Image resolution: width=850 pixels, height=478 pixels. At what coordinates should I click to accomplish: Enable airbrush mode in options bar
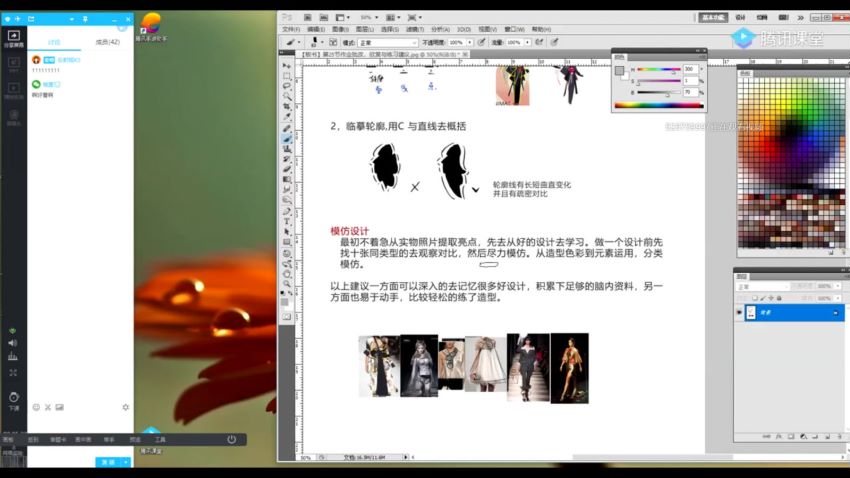pyautogui.click(x=540, y=42)
